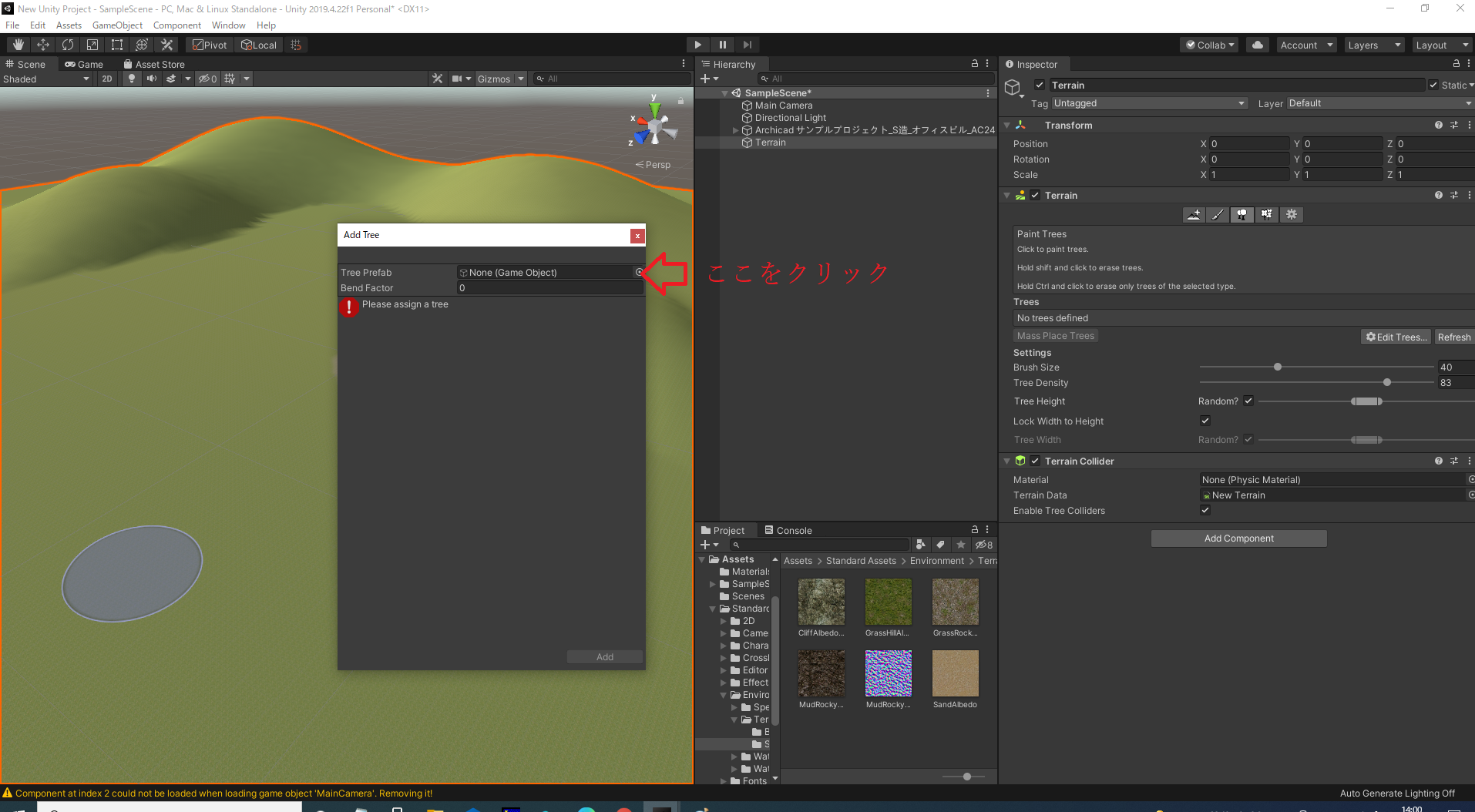The height and width of the screenshot is (812, 1475).
Task: Disable Terrain Collider component checkbox
Action: [1035, 461]
